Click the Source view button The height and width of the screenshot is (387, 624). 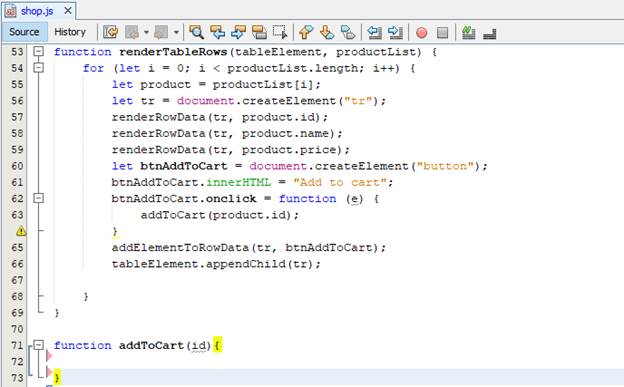pyautogui.click(x=24, y=32)
